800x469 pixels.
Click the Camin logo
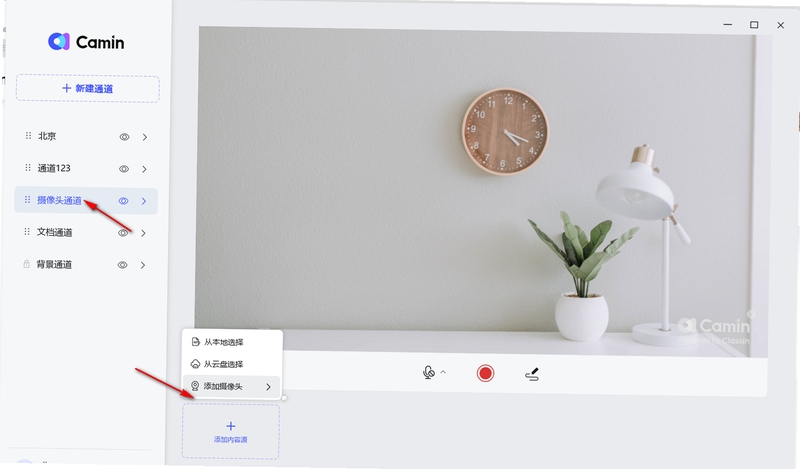click(86, 42)
